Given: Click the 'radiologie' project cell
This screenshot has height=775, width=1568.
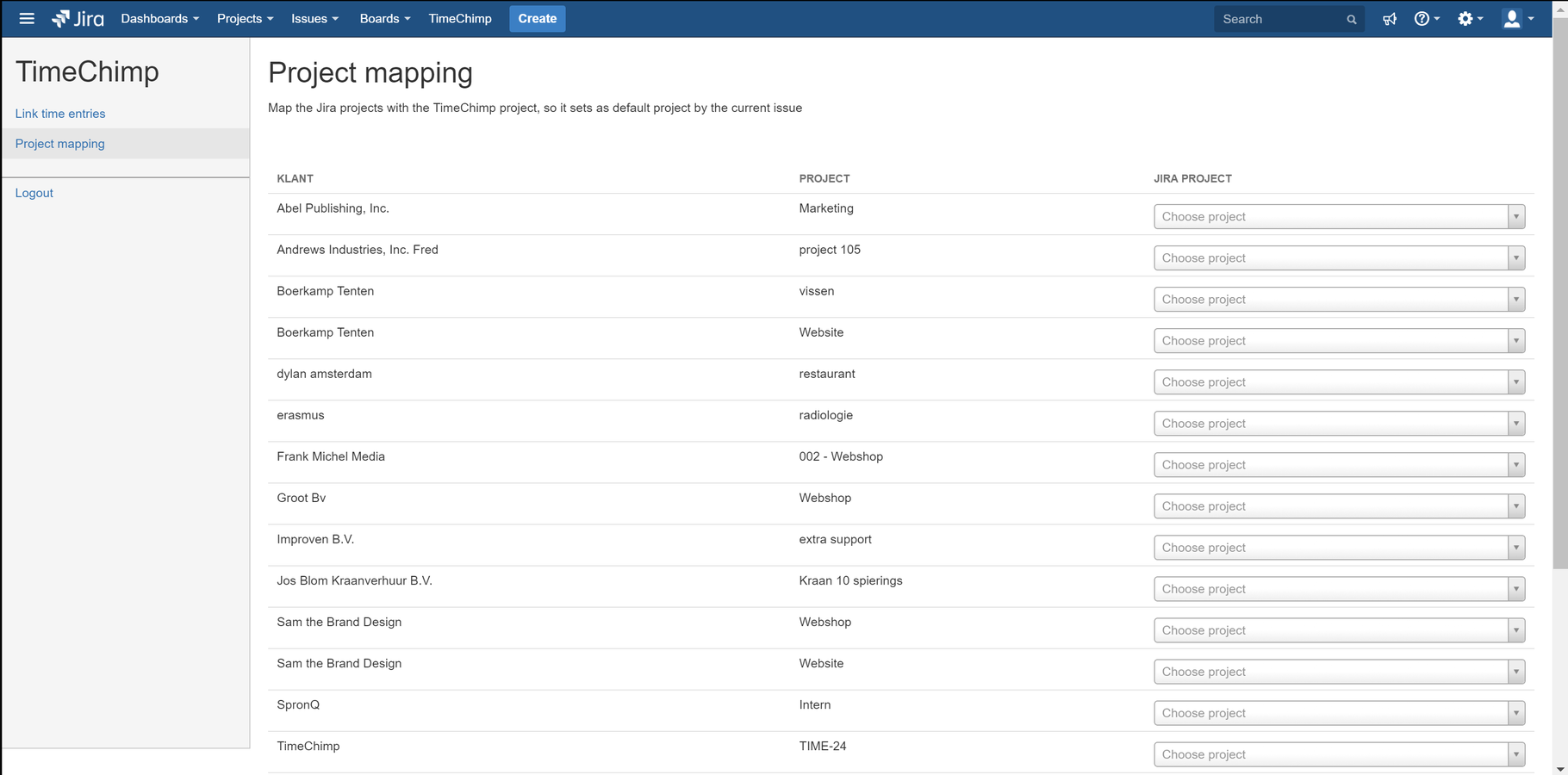Looking at the screenshot, I should pos(826,415).
